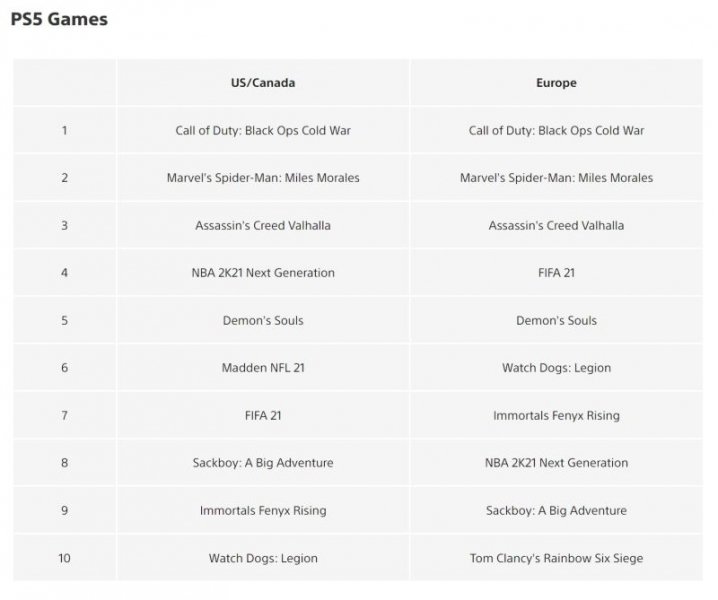Select Watch Dogs: Legion under Europe
This screenshot has height=600, width=718.
556,368
